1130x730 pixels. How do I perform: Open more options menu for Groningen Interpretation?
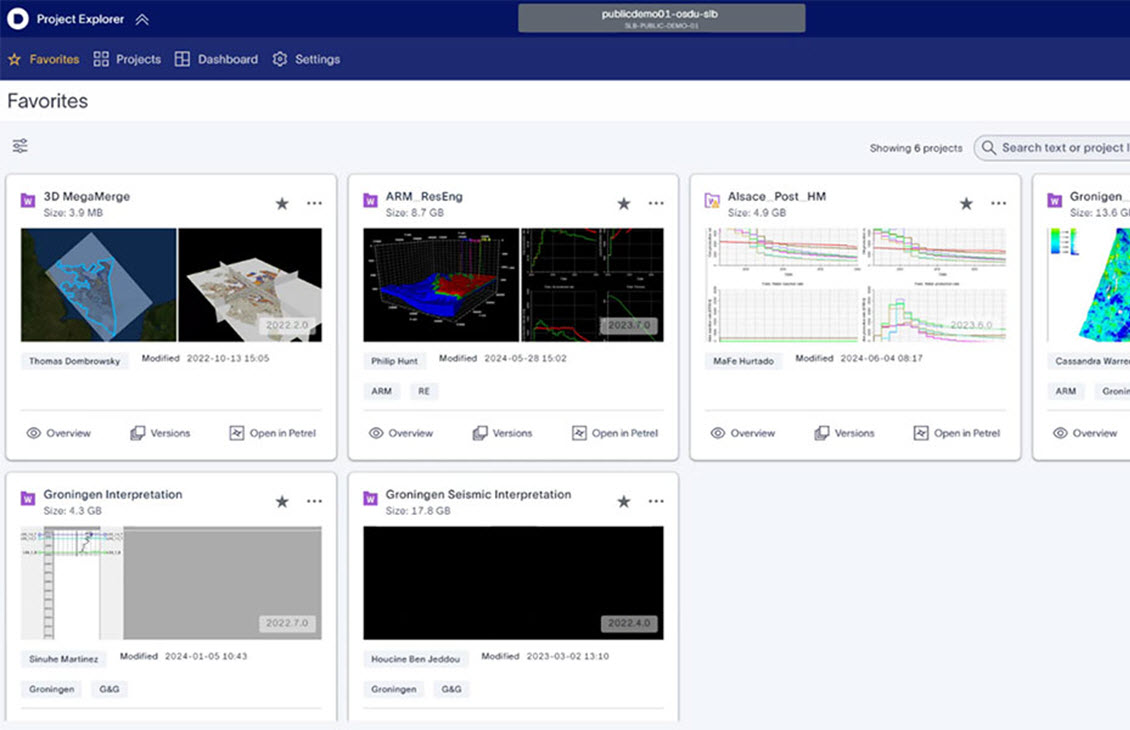pos(314,501)
